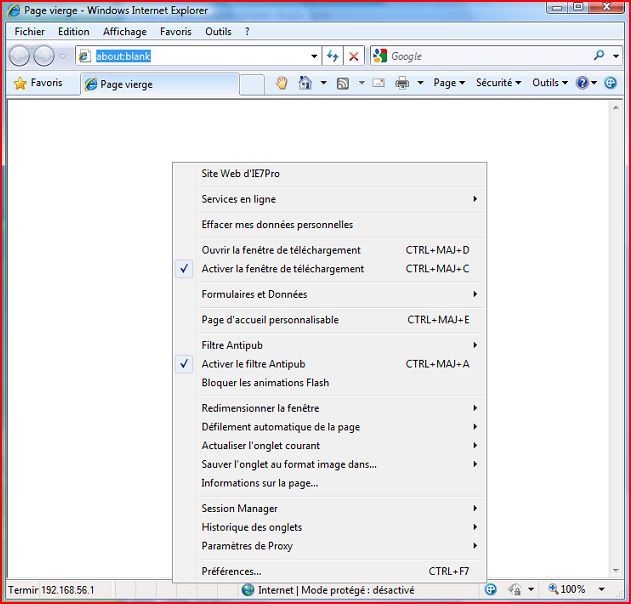
Task: Click scrollbar up arrow
Action: tap(616, 107)
